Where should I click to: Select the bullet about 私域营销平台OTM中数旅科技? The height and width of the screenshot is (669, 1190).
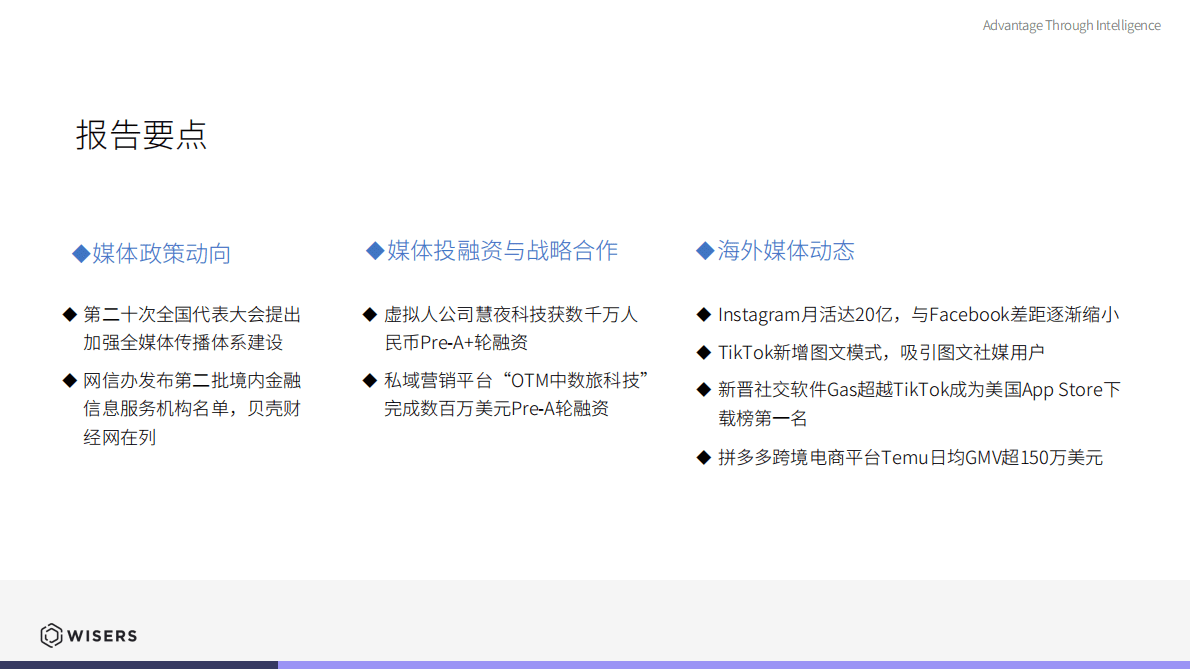pos(510,394)
